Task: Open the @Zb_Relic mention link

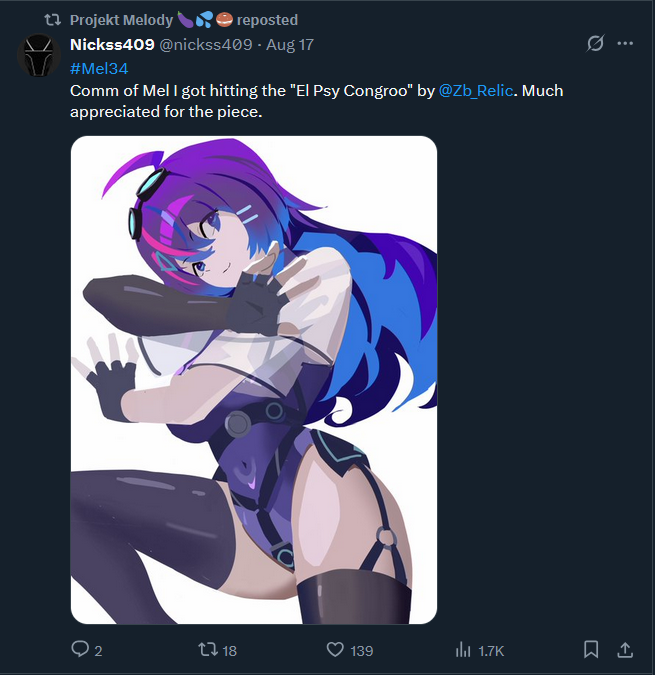Action: point(476,91)
